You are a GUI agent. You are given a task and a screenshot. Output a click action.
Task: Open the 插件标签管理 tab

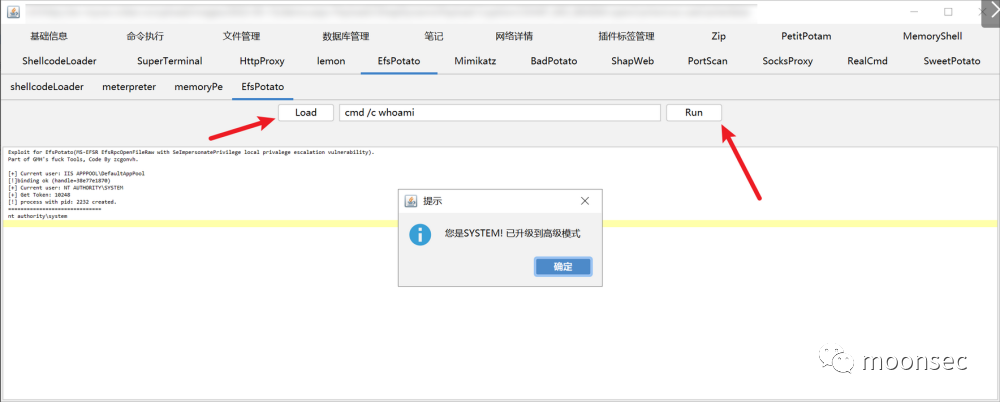(626, 36)
